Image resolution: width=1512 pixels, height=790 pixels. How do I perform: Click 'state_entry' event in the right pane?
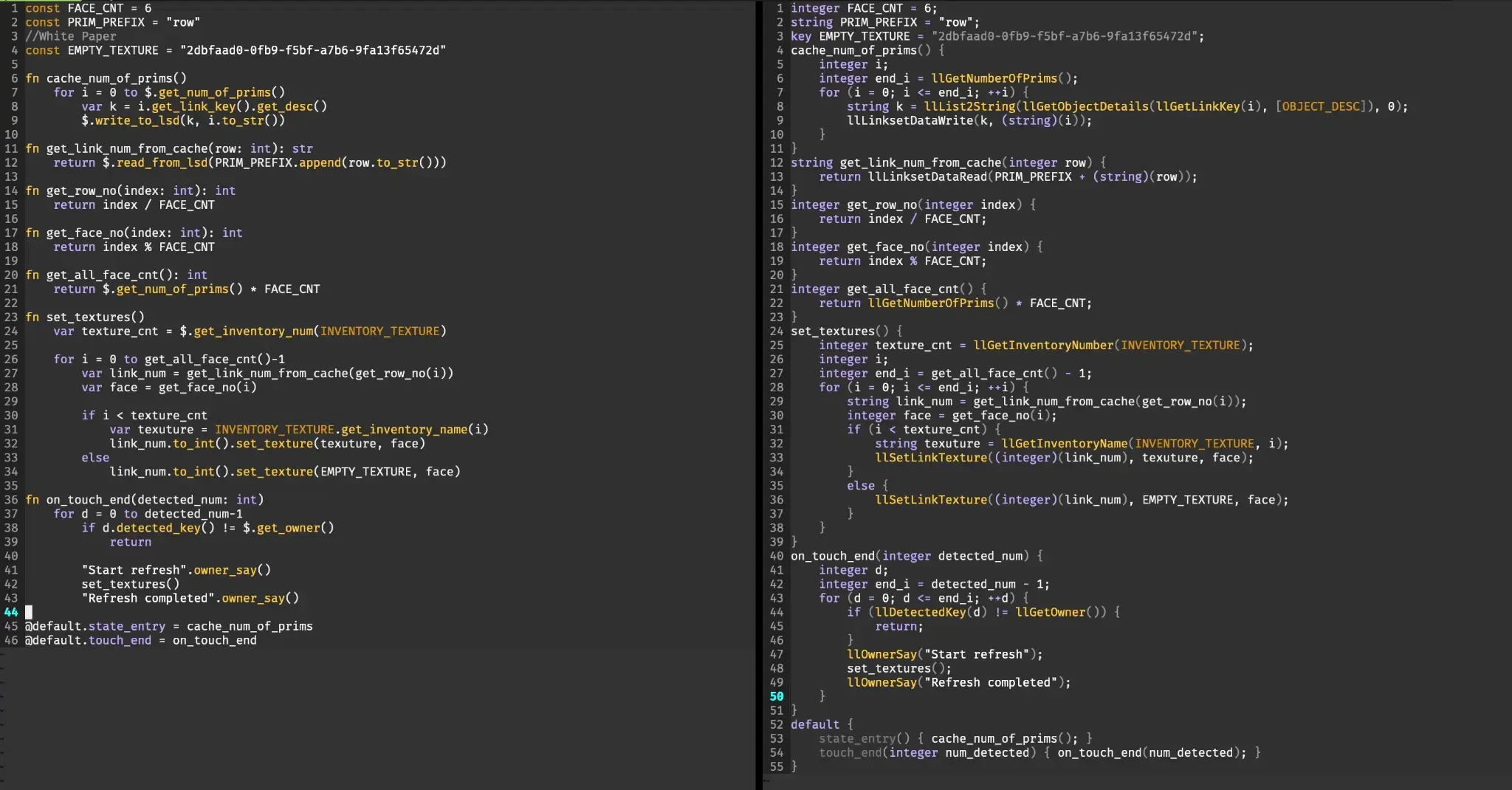(x=857, y=738)
